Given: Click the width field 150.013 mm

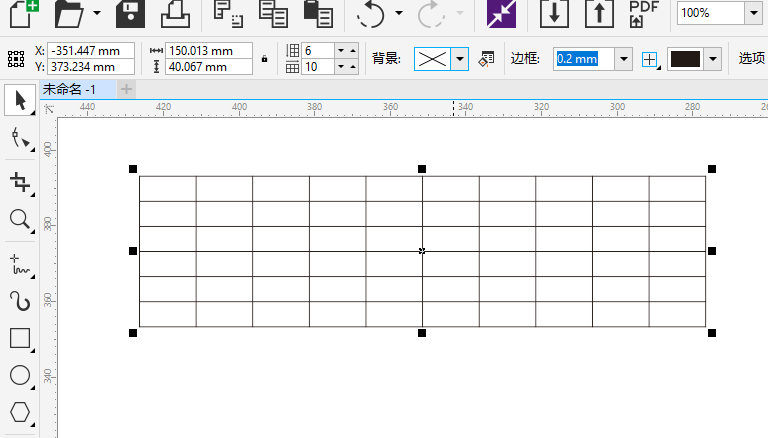Looking at the screenshot, I should [209, 50].
